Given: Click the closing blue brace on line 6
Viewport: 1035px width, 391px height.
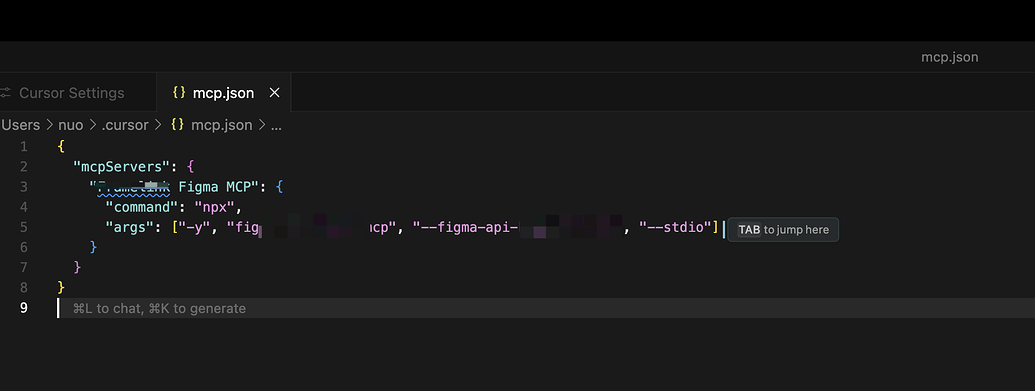Looking at the screenshot, I should 93,247.
